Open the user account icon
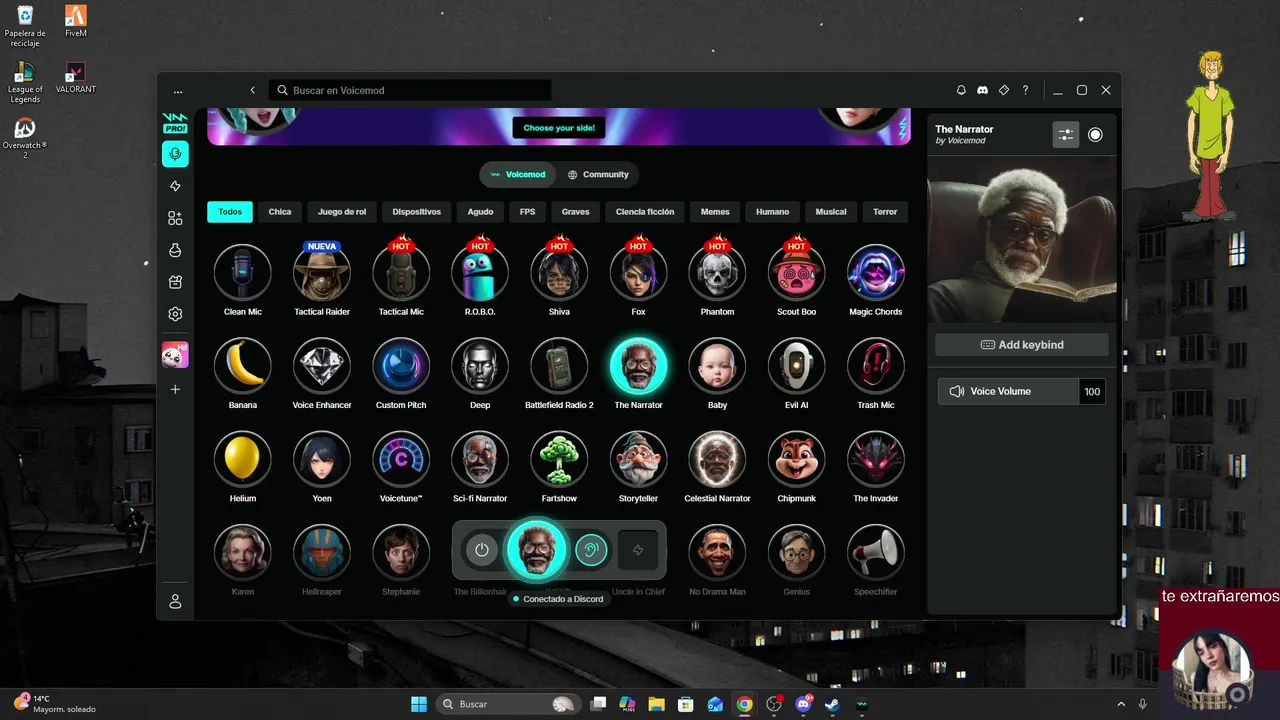1280x720 pixels. point(175,601)
